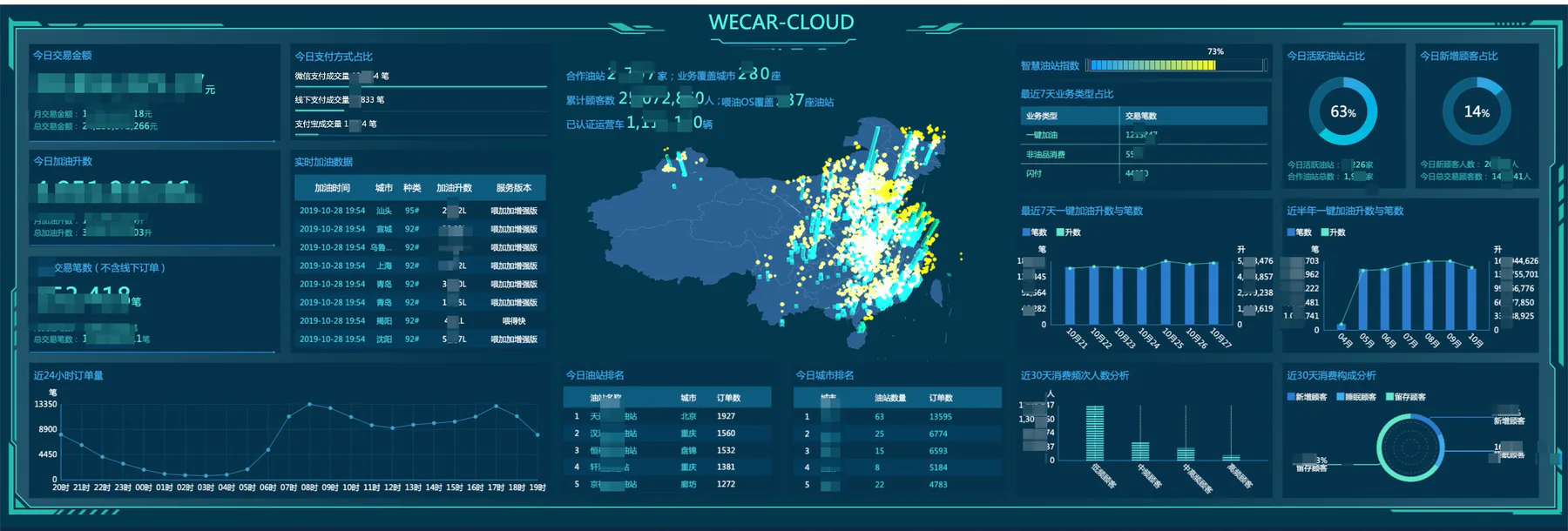Click the 实时加油数据 panel title
Viewport: 1568px width, 531px height.
pos(323,162)
